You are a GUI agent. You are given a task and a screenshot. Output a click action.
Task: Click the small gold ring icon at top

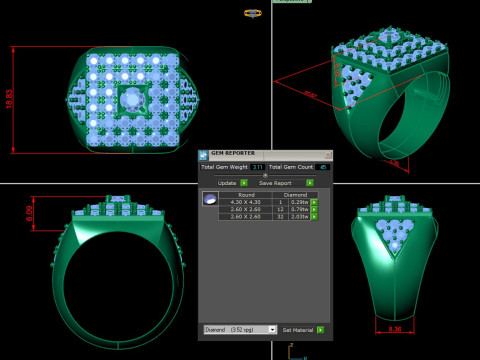coord(253,13)
